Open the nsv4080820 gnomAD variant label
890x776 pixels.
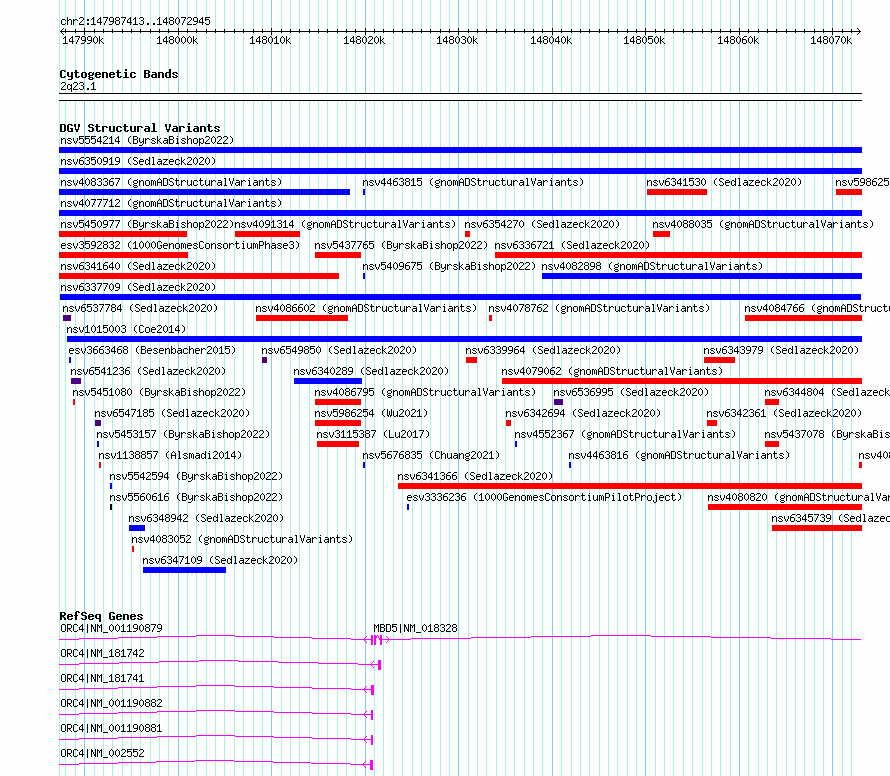coord(798,497)
